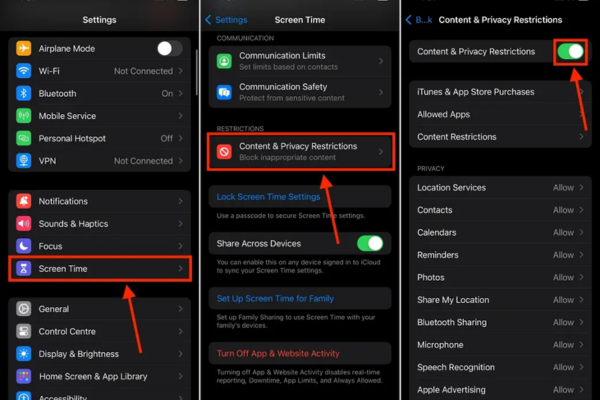Open Microphone Allow chevron
The width and height of the screenshot is (600, 400).
(581, 344)
